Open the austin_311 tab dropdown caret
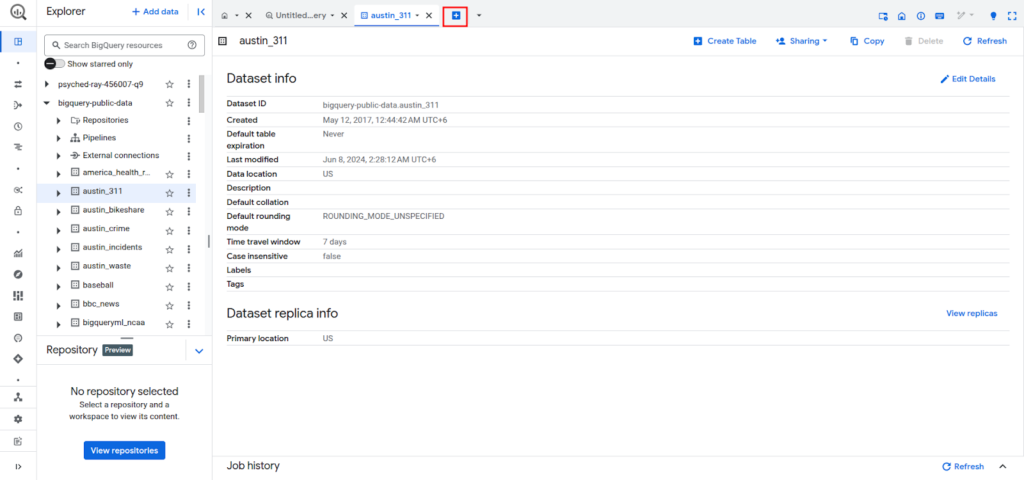This screenshot has height=480, width=1024. point(417,15)
